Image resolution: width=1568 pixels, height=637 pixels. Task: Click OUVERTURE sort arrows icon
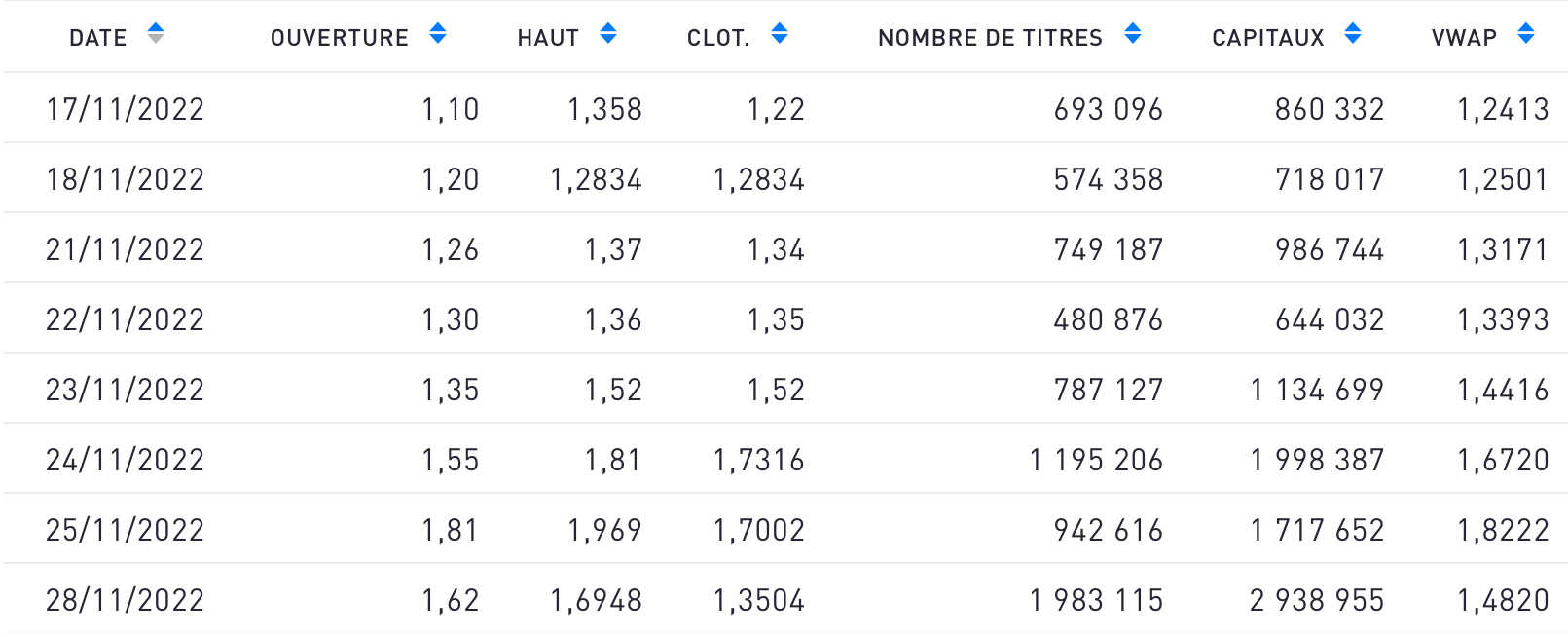click(438, 34)
